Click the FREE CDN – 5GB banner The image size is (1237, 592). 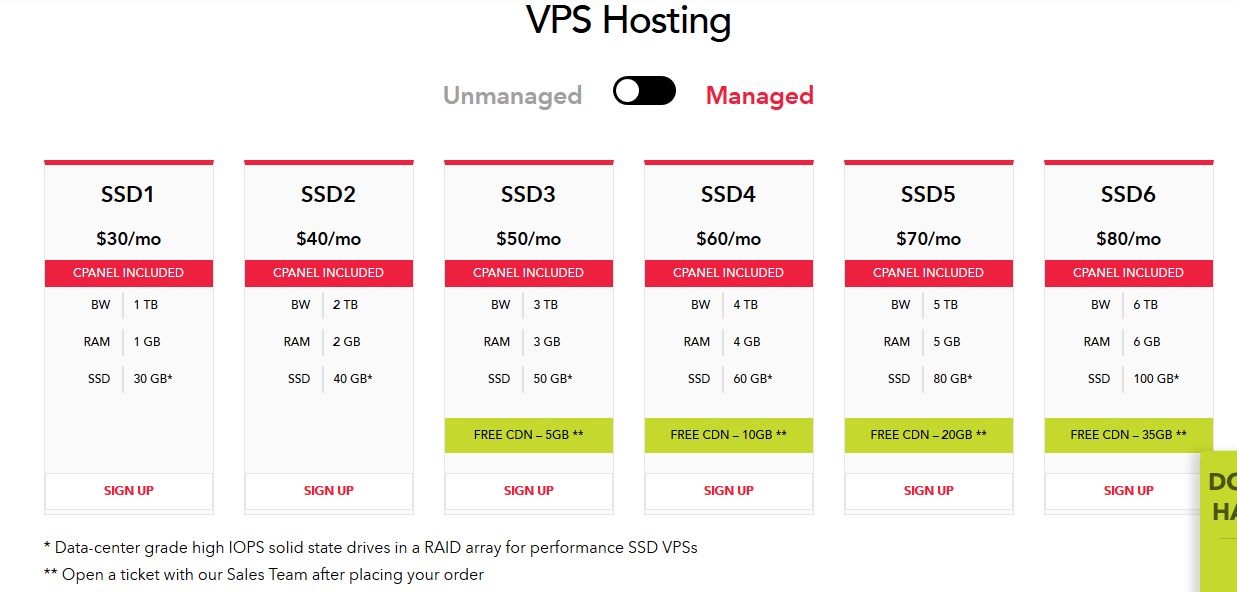pyautogui.click(x=529, y=435)
